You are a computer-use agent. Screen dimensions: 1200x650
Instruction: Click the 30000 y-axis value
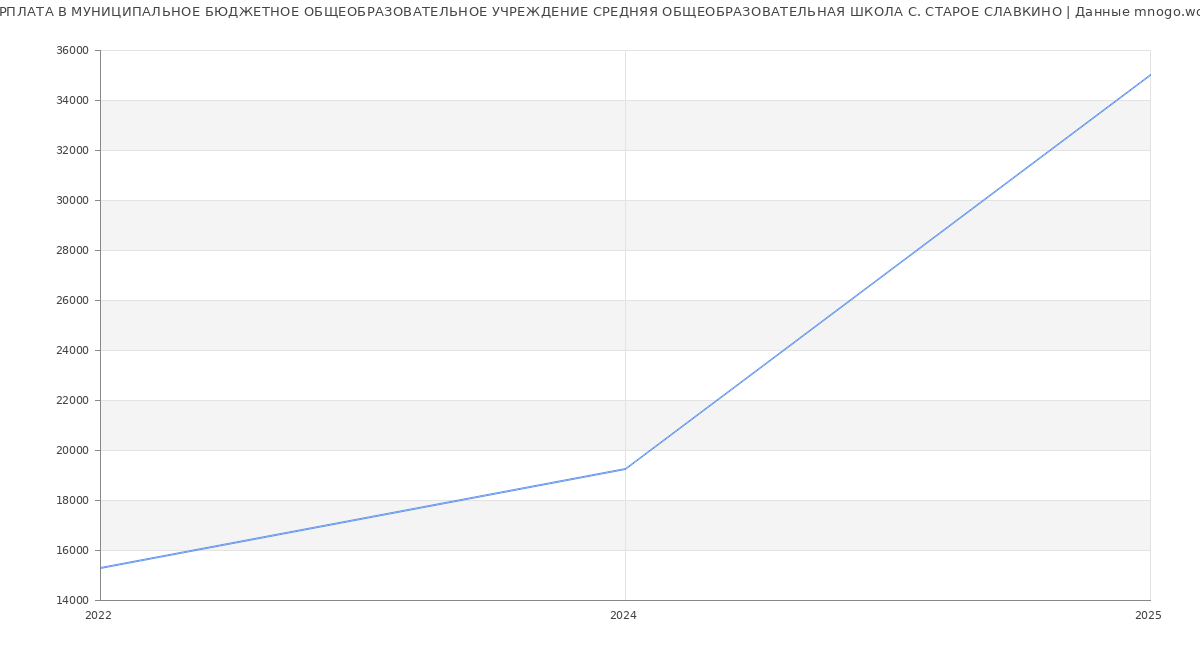[73, 200]
